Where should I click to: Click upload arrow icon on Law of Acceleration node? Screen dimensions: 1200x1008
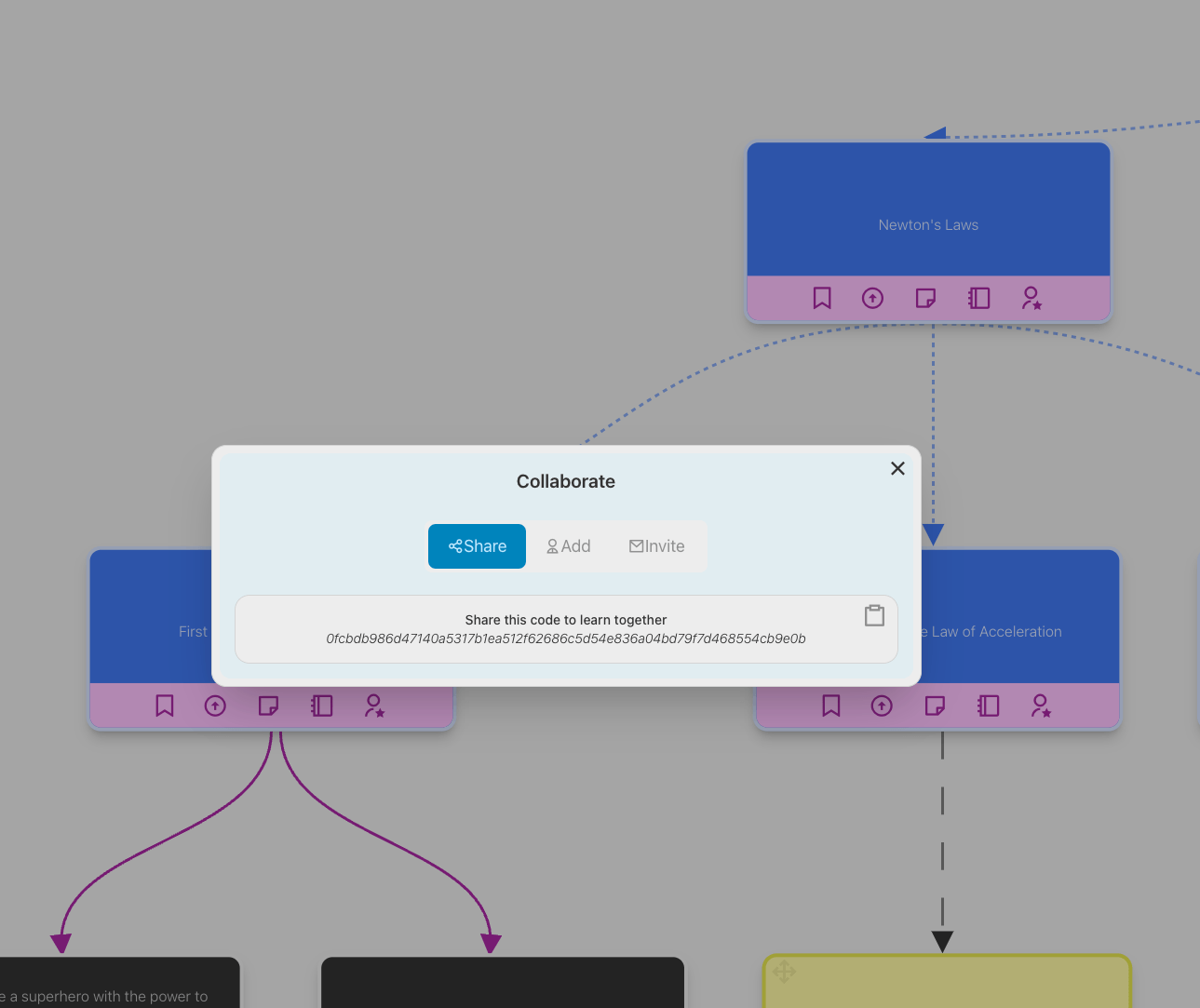click(x=882, y=706)
